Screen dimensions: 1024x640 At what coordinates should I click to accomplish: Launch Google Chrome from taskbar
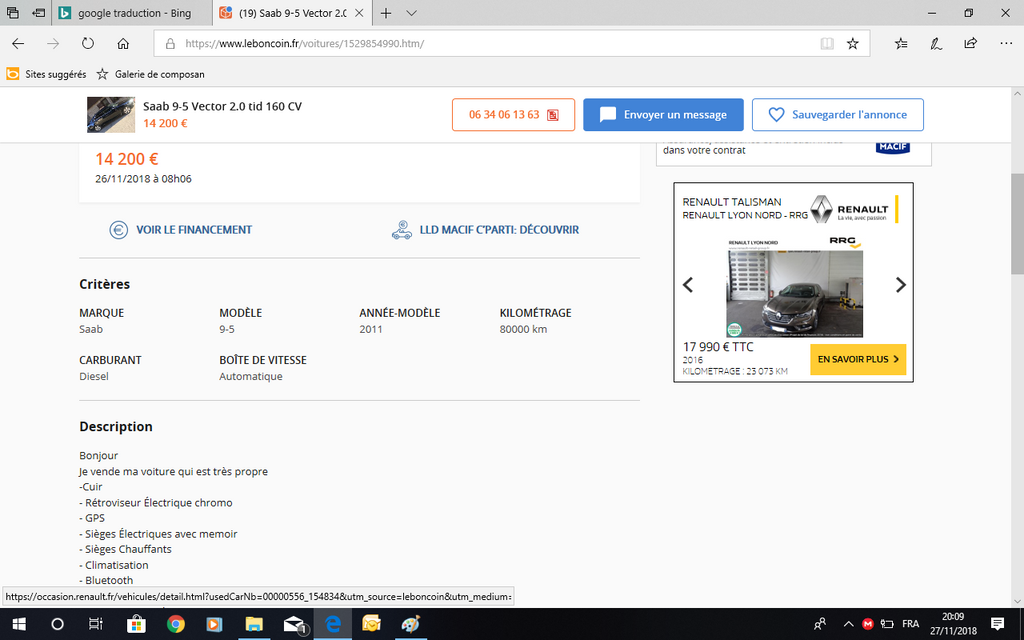[175, 624]
